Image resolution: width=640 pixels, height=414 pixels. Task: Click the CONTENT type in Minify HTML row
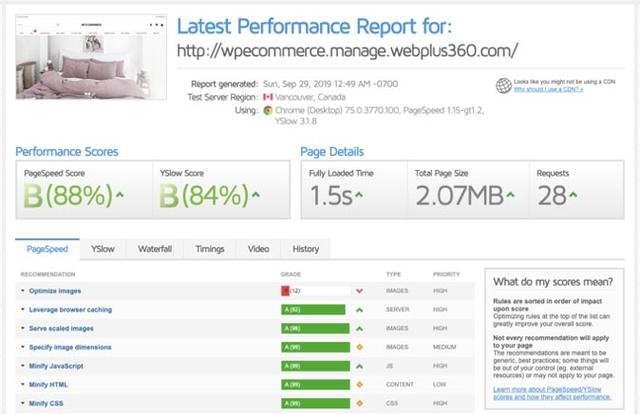click(400, 385)
